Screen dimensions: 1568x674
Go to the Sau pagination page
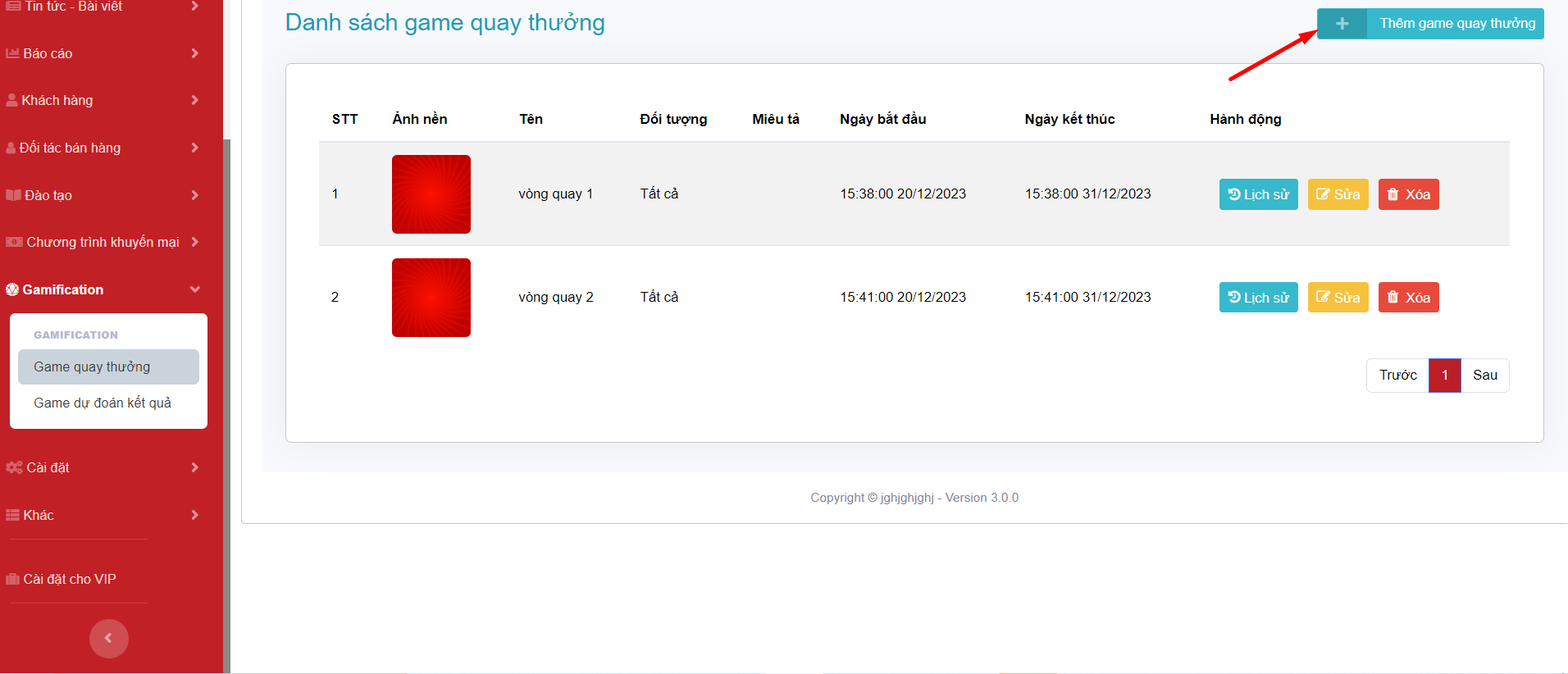pyautogui.click(x=1484, y=375)
